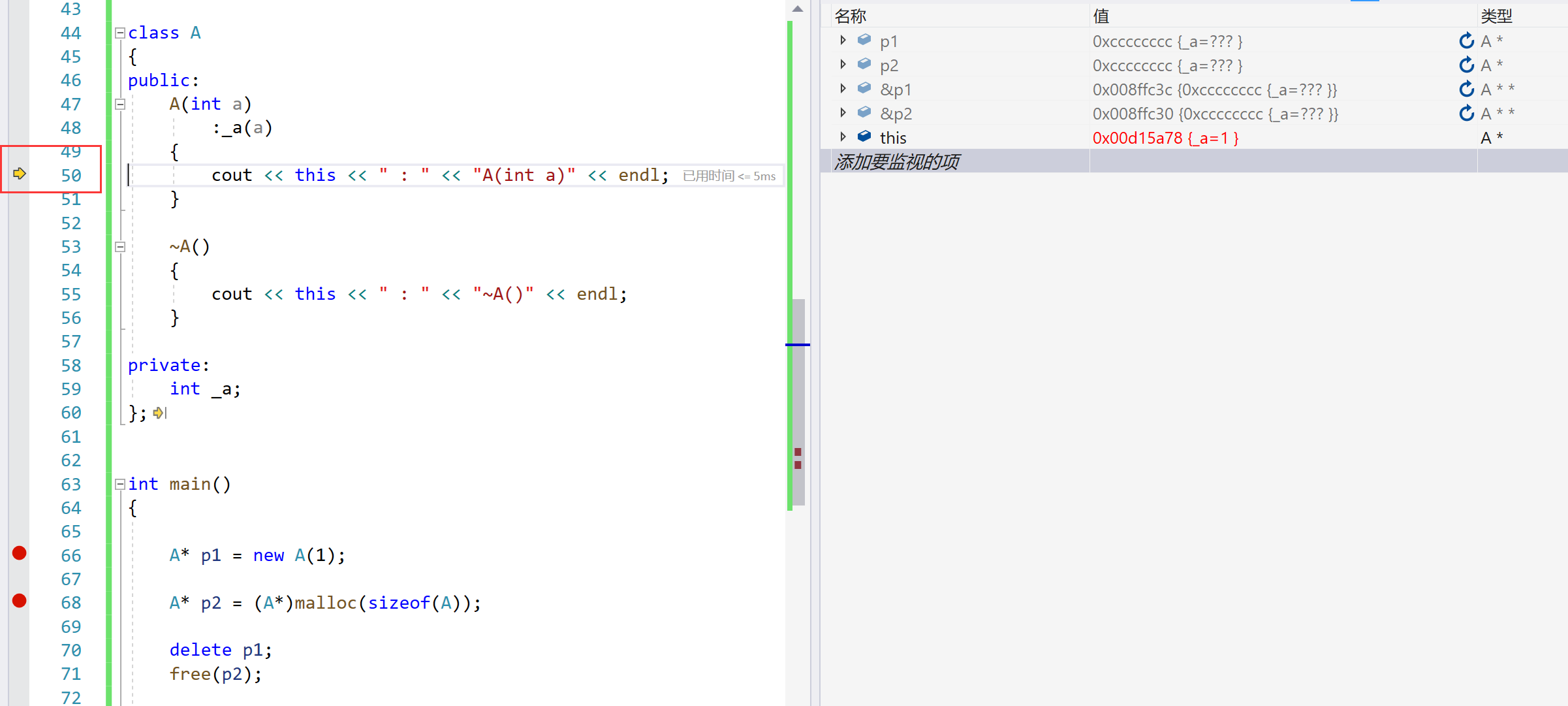Toggle the breakpoint on line 66
Screen dimensions: 1568x706
click(20, 554)
